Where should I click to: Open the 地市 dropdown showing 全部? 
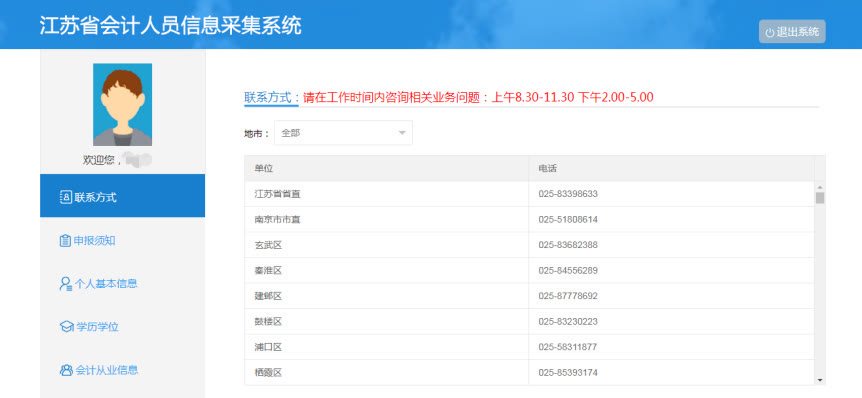343,133
